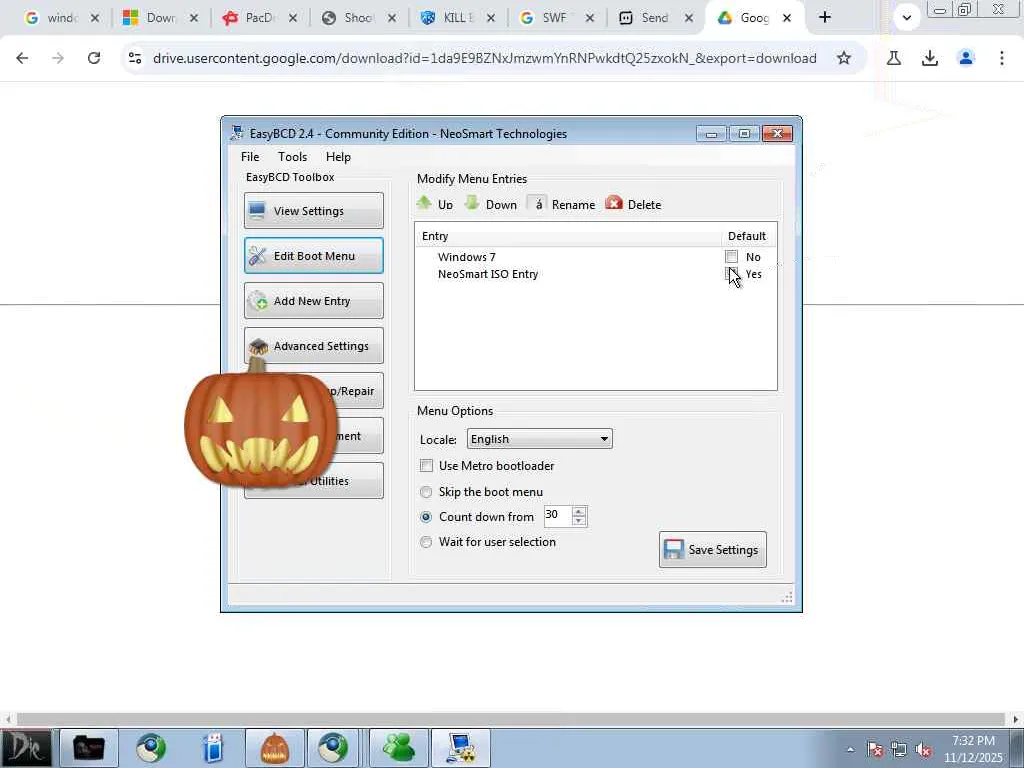Check the Windows 7 default checkbox
This screenshot has width=1024, height=768.
coord(731,257)
